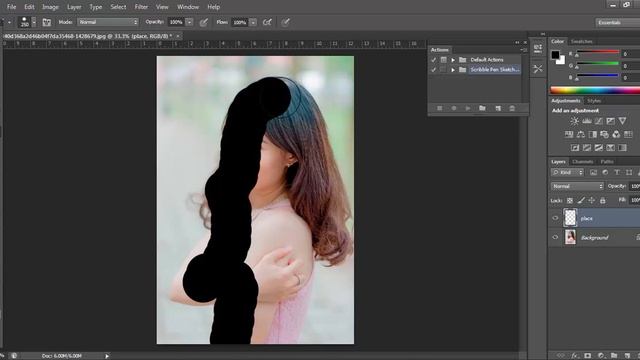The height and width of the screenshot is (360, 640).
Task: Open the brush preset picker showing 250
Action: tap(27, 22)
